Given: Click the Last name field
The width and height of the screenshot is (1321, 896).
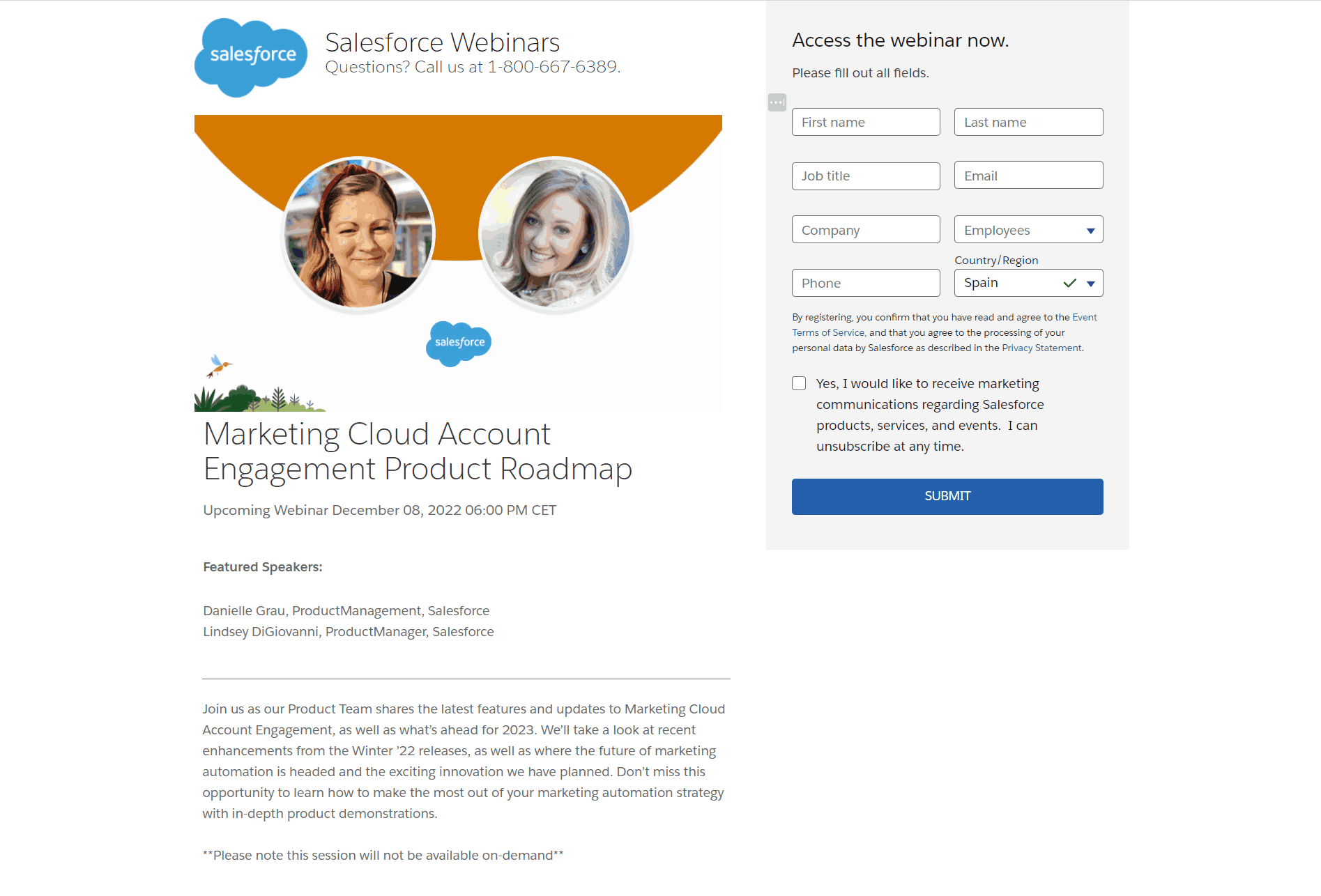Looking at the screenshot, I should click(x=1028, y=122).
